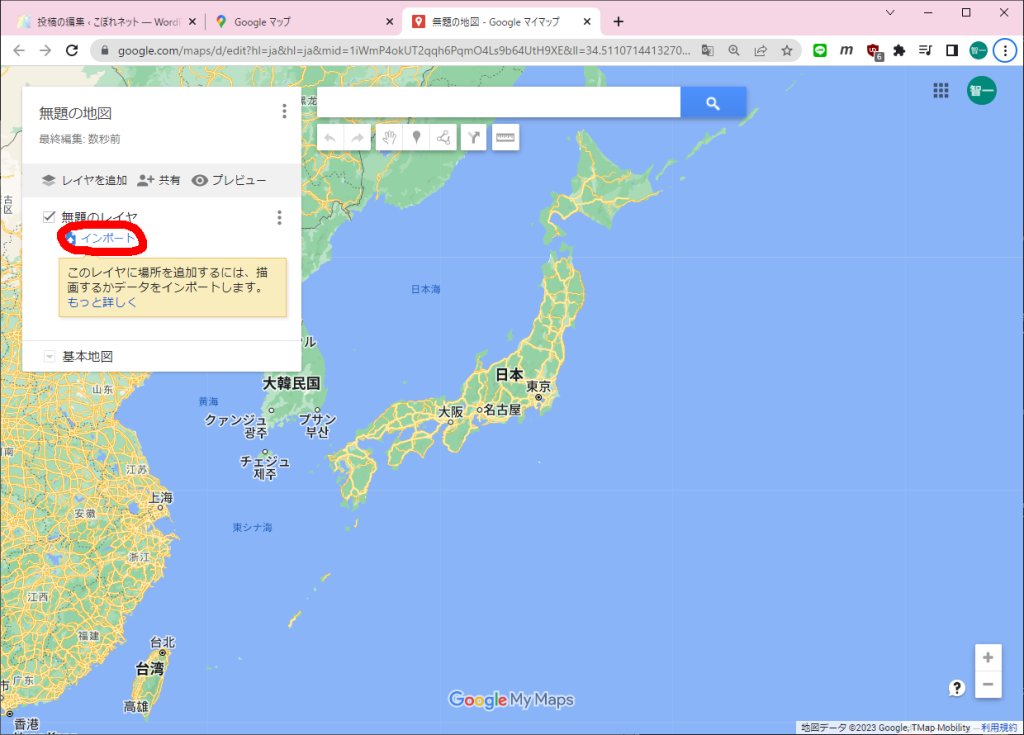Open the Google apps grid
The height and width of the screenshot is (735, 1024).
(940, 90)
